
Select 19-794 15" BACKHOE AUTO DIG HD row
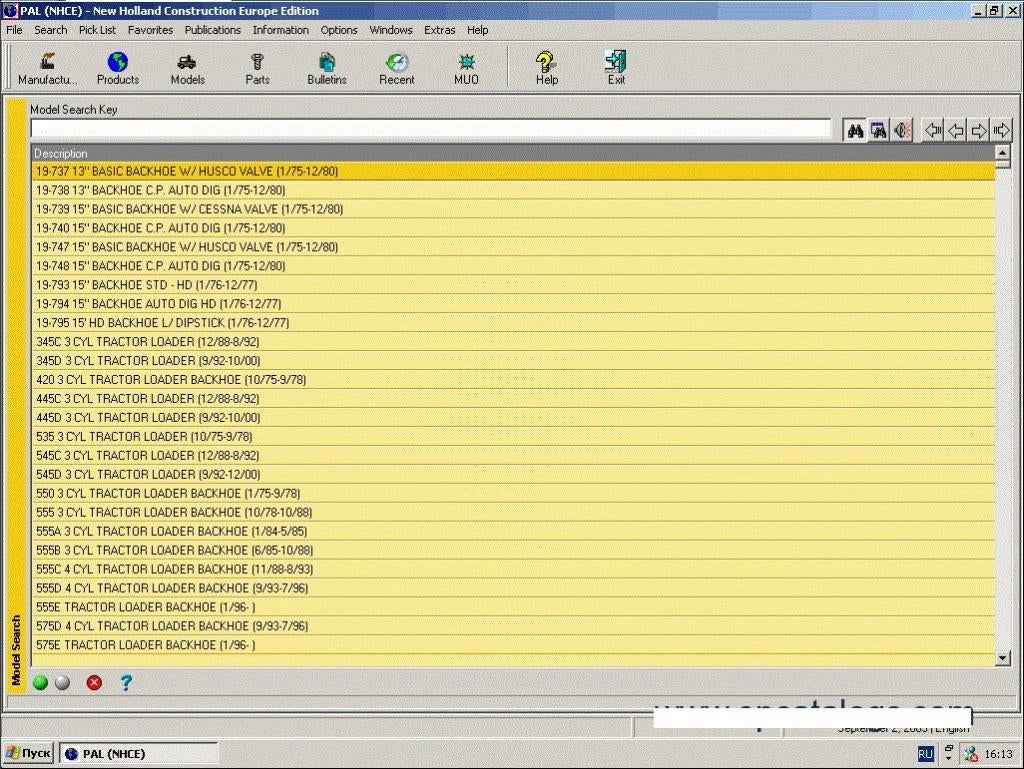(x=513, y=304)
